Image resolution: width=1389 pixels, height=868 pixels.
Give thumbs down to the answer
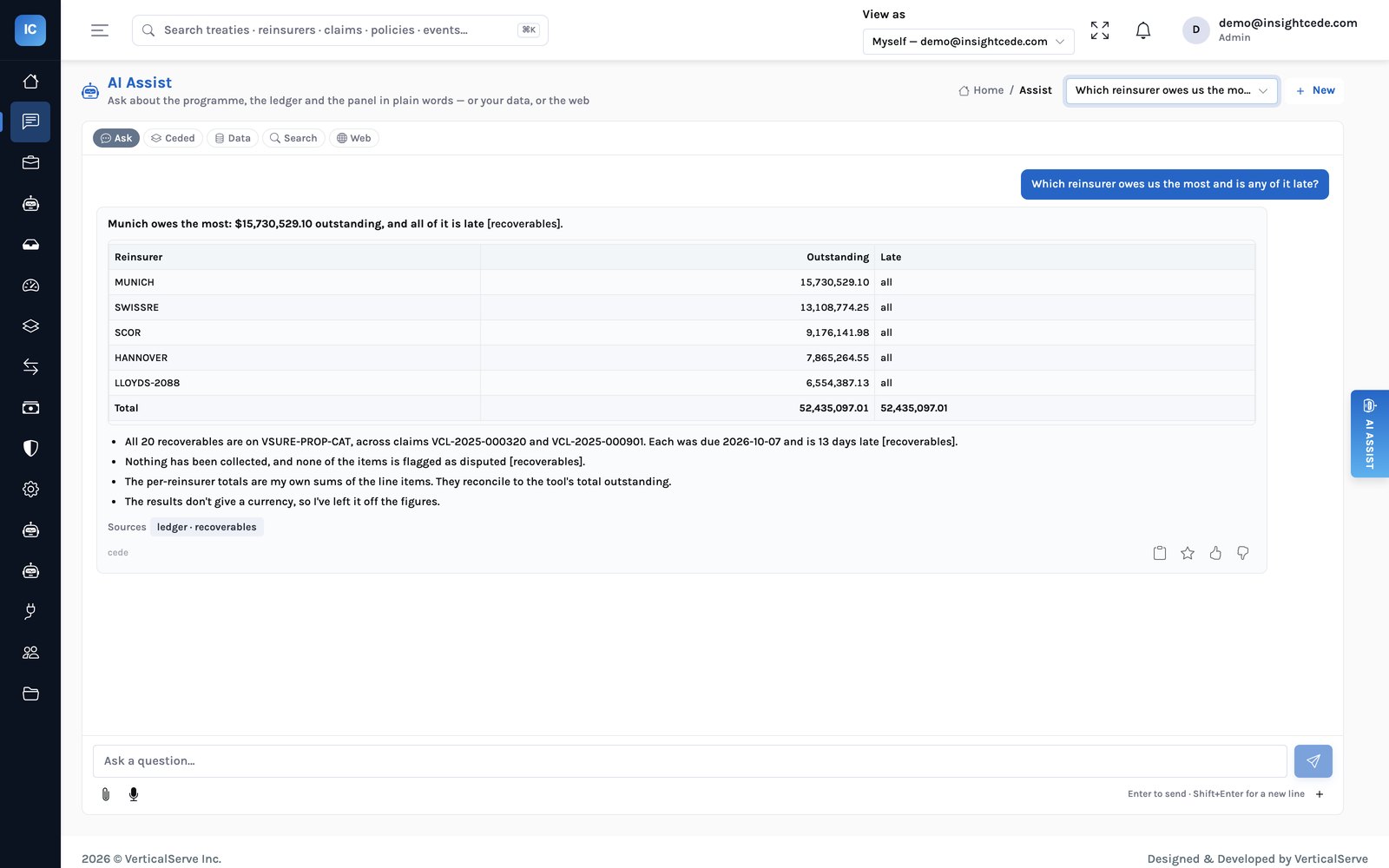click(1243, 553)
